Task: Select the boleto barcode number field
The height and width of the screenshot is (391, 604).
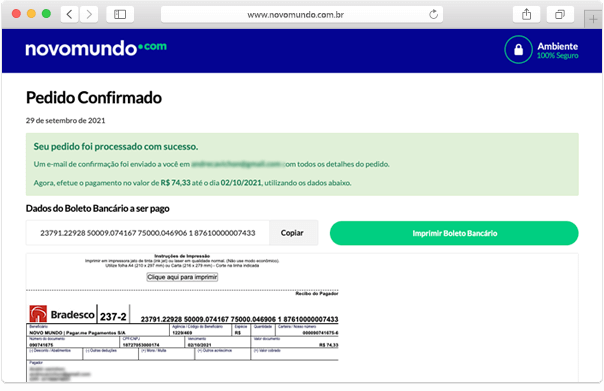Action: (x=148, y=233)
